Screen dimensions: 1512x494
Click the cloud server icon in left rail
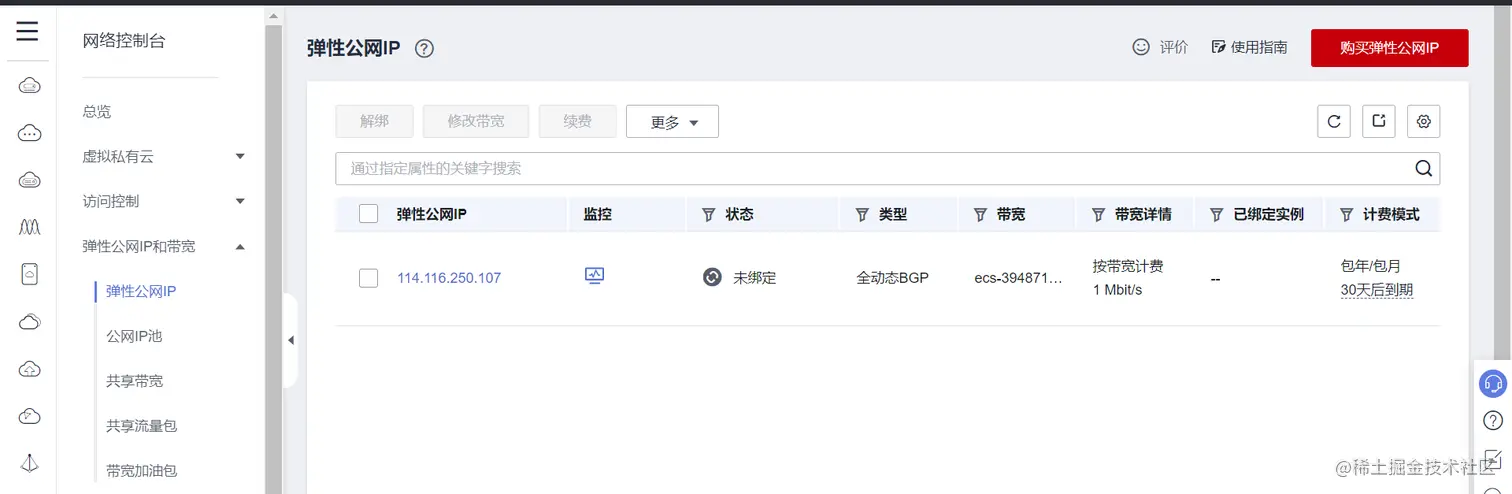[x=30, y=86]
